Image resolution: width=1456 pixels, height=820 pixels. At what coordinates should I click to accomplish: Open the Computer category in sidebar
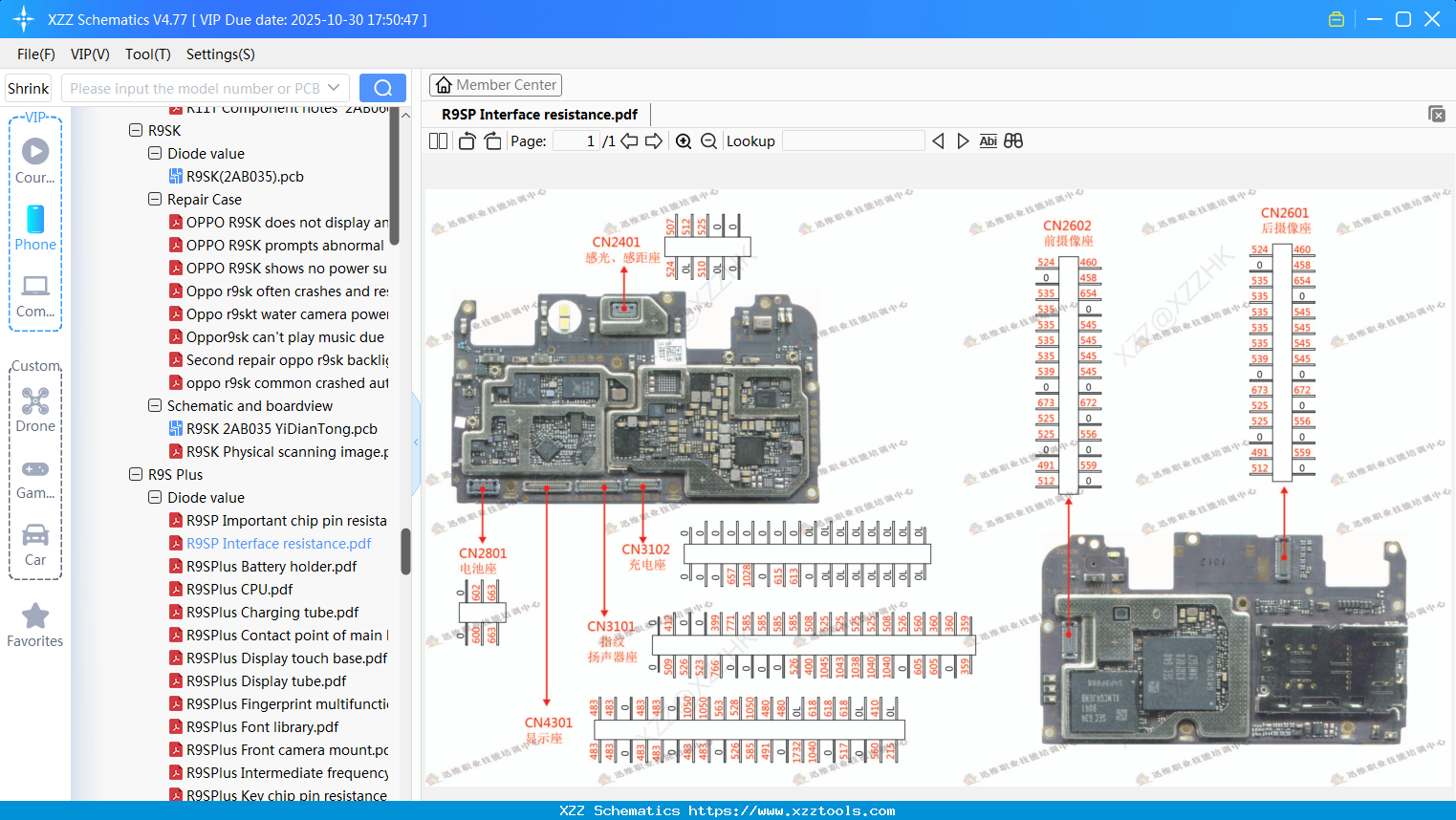(x=35, y=295)
